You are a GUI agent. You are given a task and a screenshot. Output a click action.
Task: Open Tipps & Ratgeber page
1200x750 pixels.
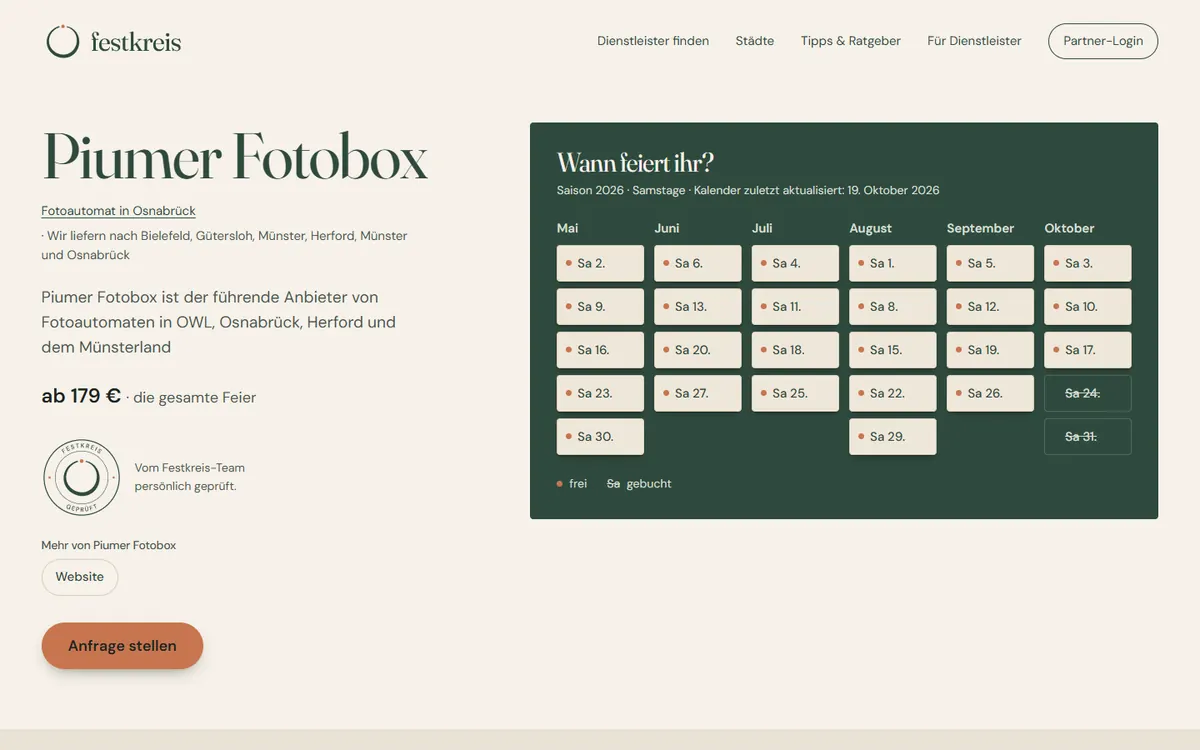(x=851, y=41)
